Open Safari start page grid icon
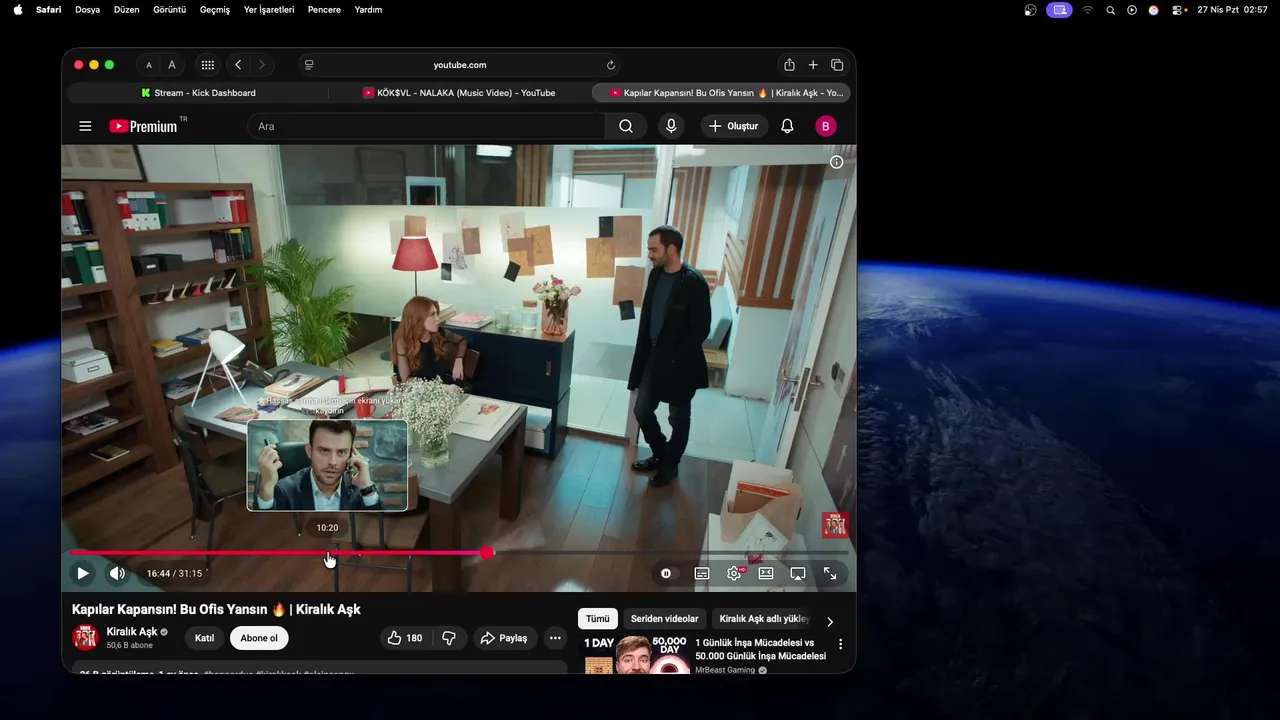The width and height of the screenshot is (1280, 720). click(208, 65)
